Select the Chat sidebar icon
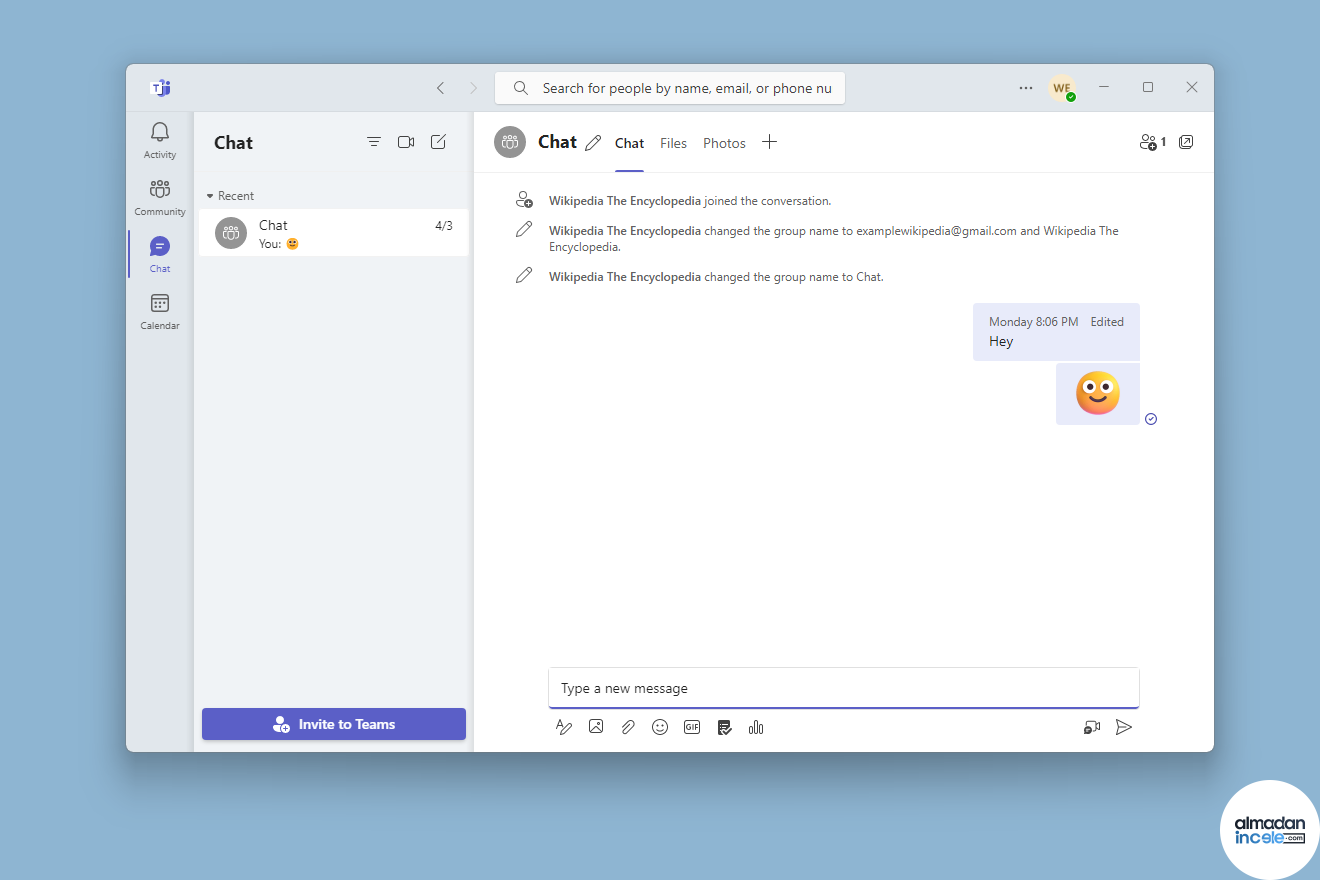The image size is (1320, 880). (160, 254)
